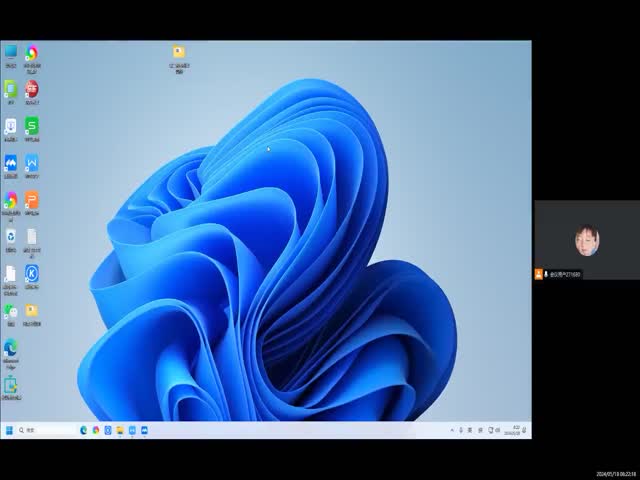Open This PC desktop icon
640x480 pixels.
click(11, 52)
